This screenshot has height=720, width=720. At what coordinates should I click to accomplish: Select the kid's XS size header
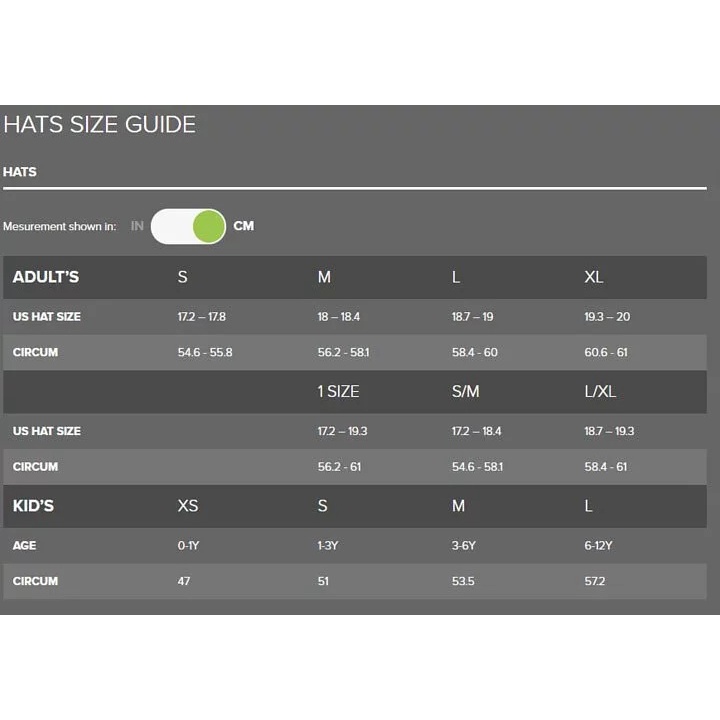pos(187,506)
